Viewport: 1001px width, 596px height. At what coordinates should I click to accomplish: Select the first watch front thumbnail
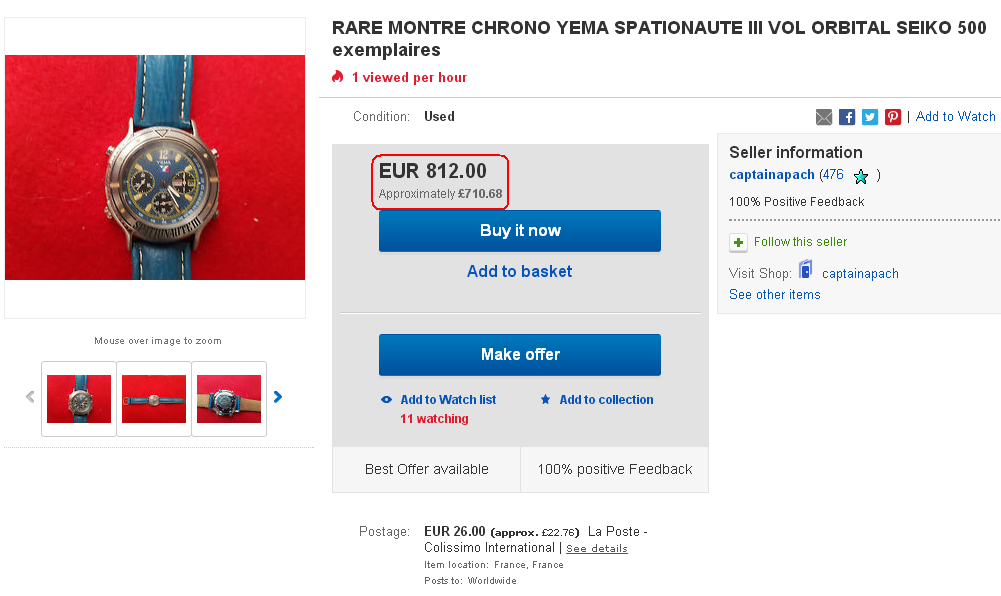coord(79,399)
